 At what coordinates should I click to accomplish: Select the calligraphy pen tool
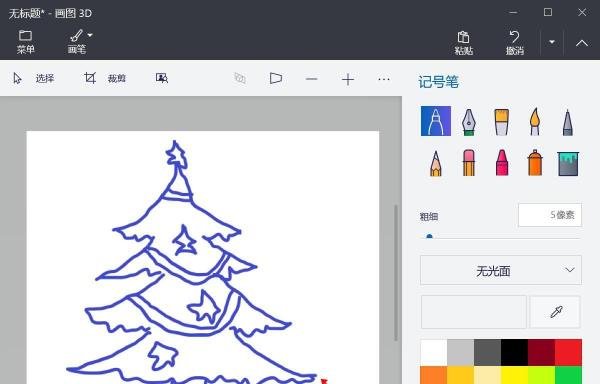click(x=469, y=122)
